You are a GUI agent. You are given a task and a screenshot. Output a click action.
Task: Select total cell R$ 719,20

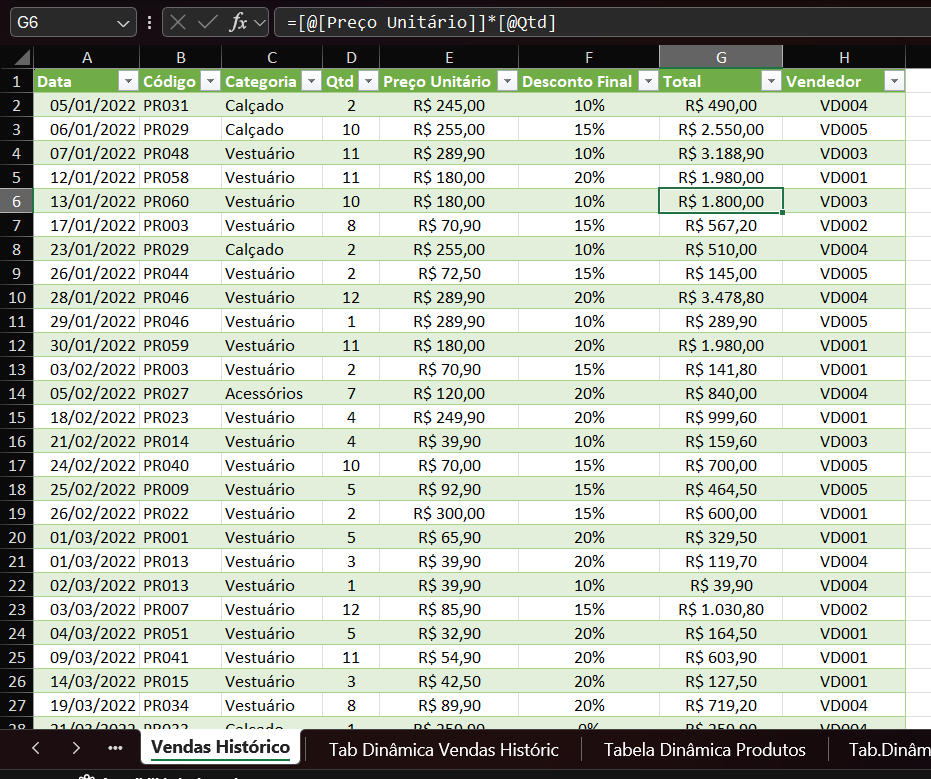click(x=721, y=705)
